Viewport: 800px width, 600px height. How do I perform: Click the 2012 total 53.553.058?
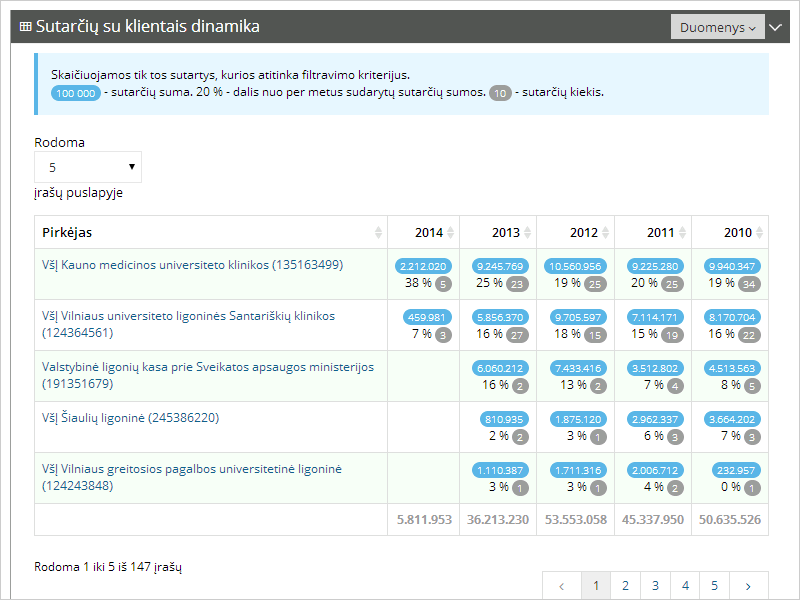click(x=576, y=520)
